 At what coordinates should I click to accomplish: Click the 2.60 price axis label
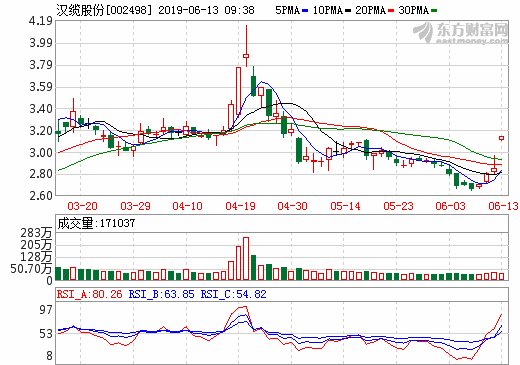(x=41, y=196)
